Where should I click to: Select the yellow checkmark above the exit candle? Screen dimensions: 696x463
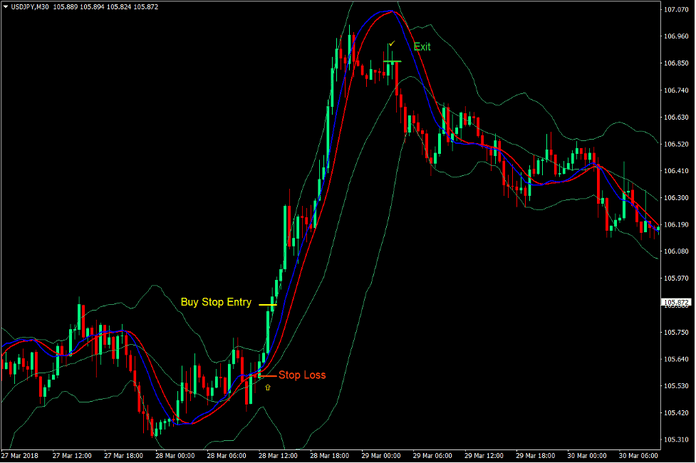coord(392,44)
